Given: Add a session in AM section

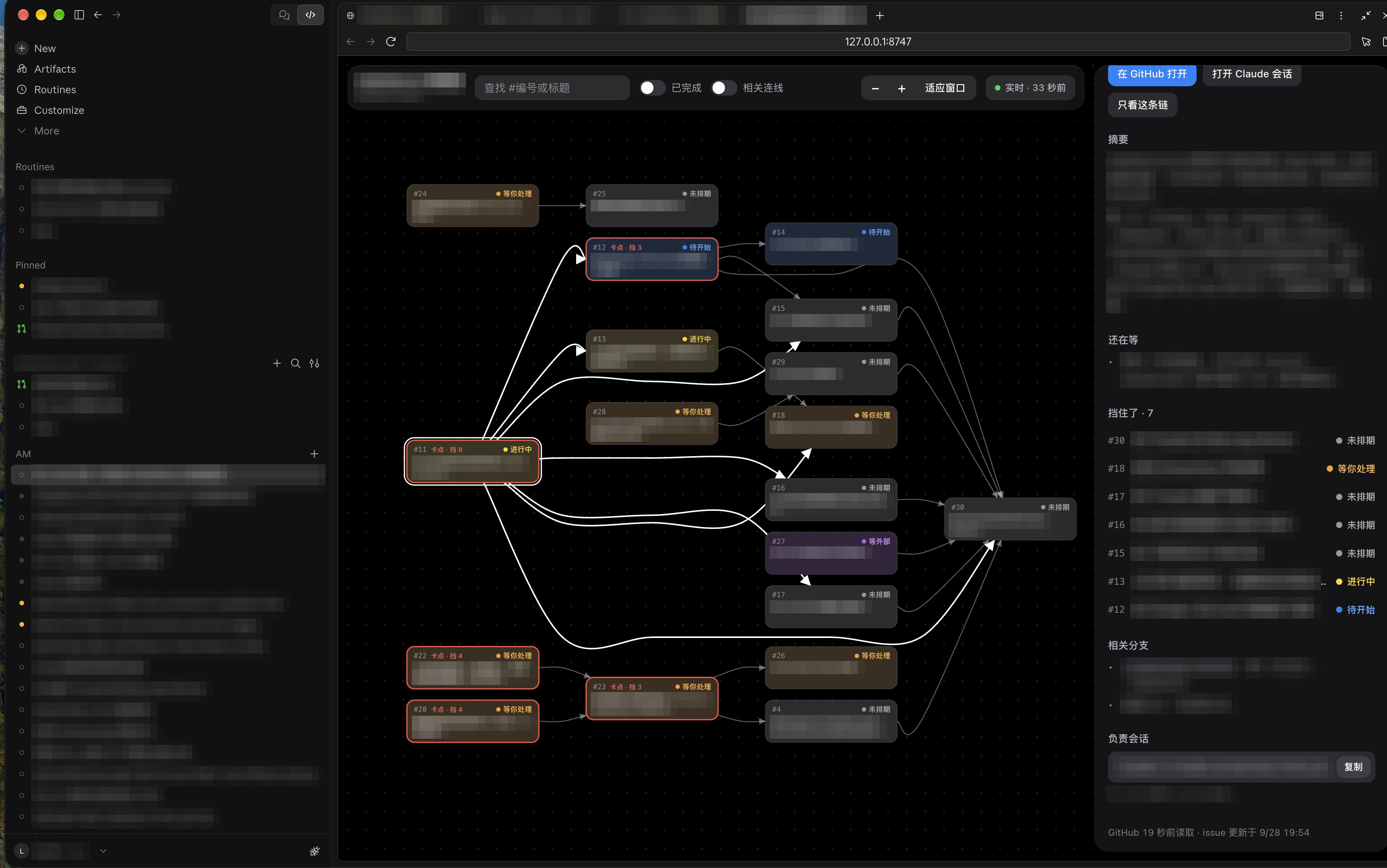Looking at the screenshot, I should coord(314,454).
